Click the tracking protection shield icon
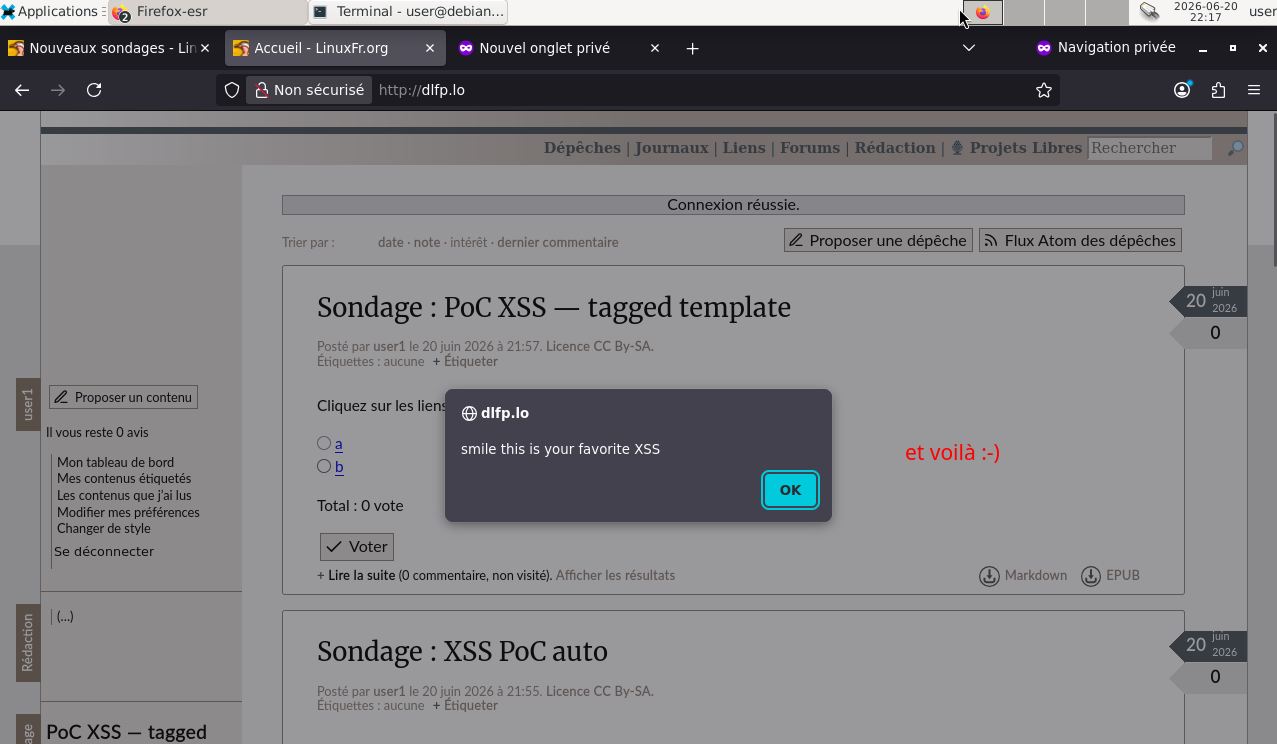Screen dimensions: 1277x744 pyautogui.click(x=232, y=90)
